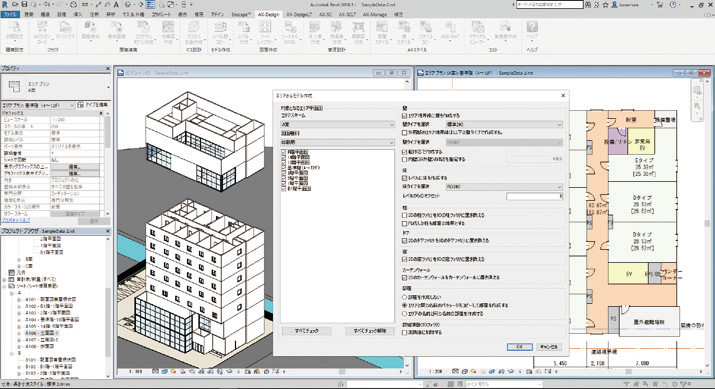Image resolution: width=715 pixels, height=389 pixels.
Task: Open the Revit application menu R icon
Action: (x=5, y=5)
